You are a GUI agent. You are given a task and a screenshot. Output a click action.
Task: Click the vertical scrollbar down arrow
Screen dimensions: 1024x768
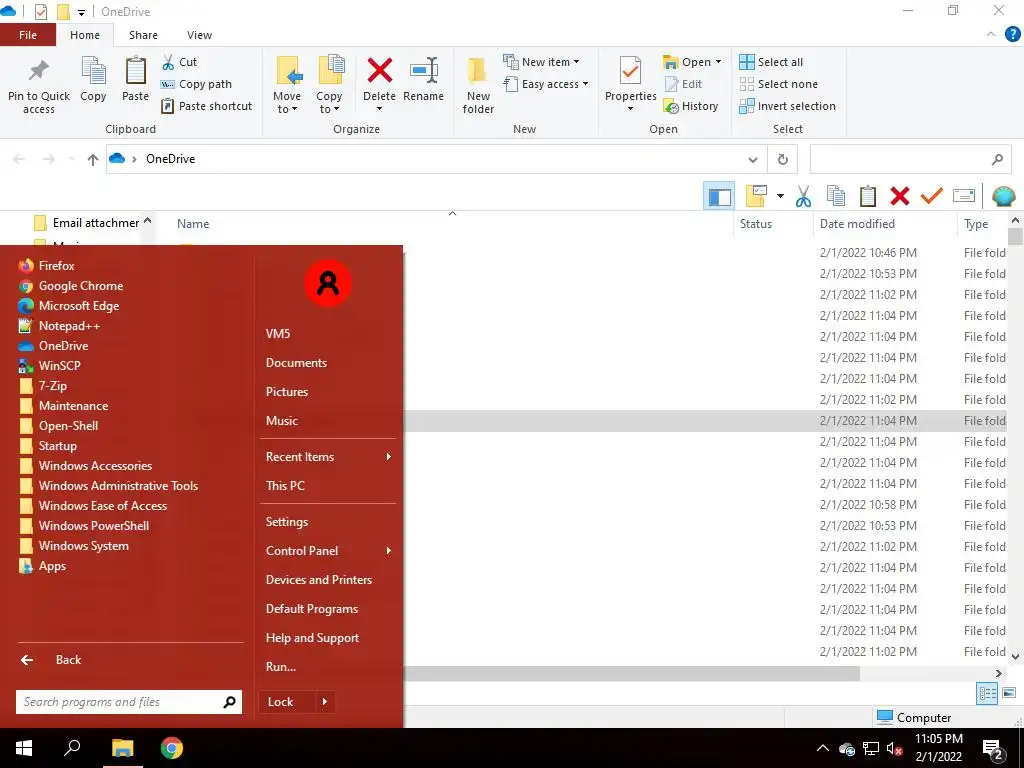point(1015,657)
